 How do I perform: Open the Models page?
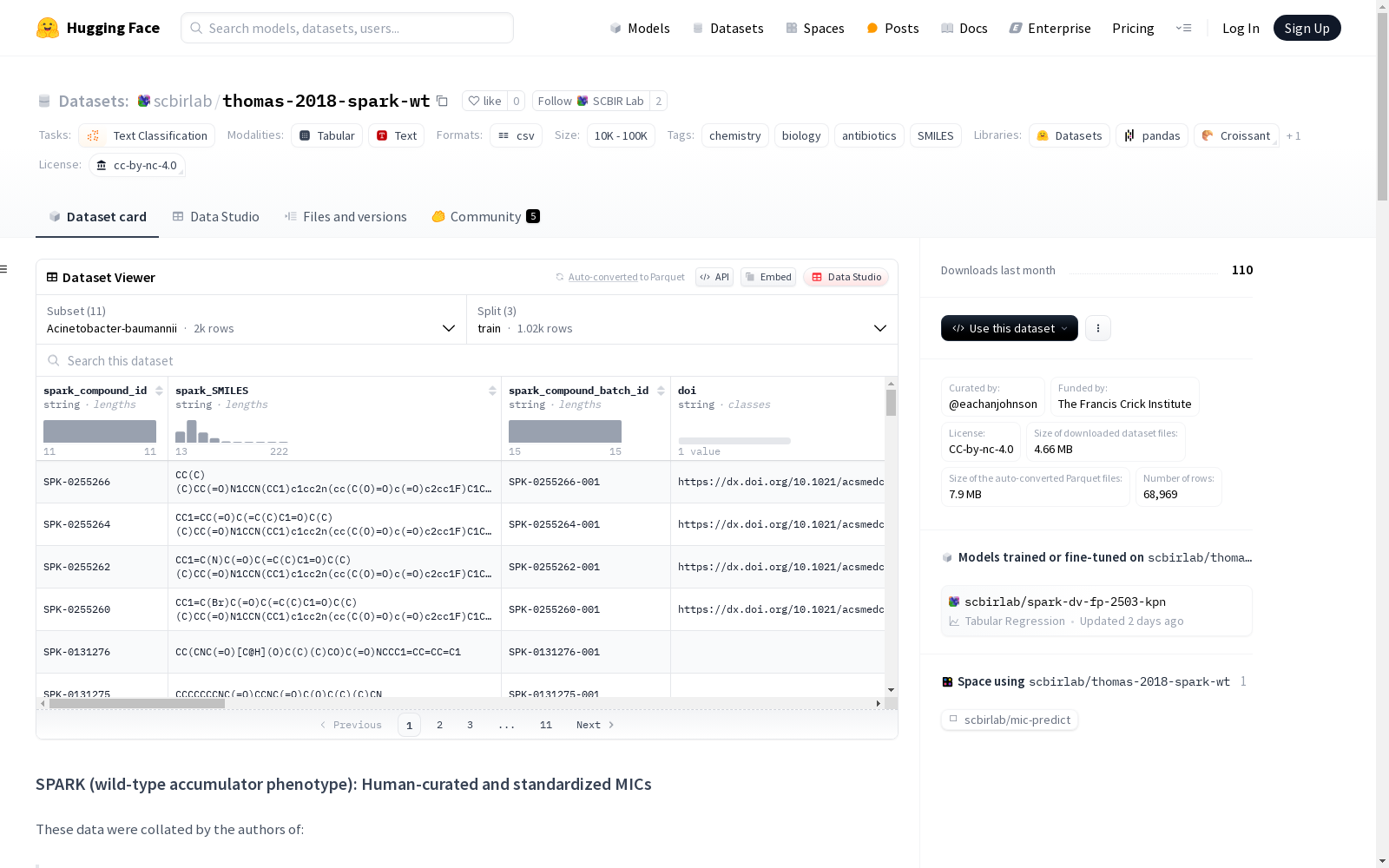point(640,28)
